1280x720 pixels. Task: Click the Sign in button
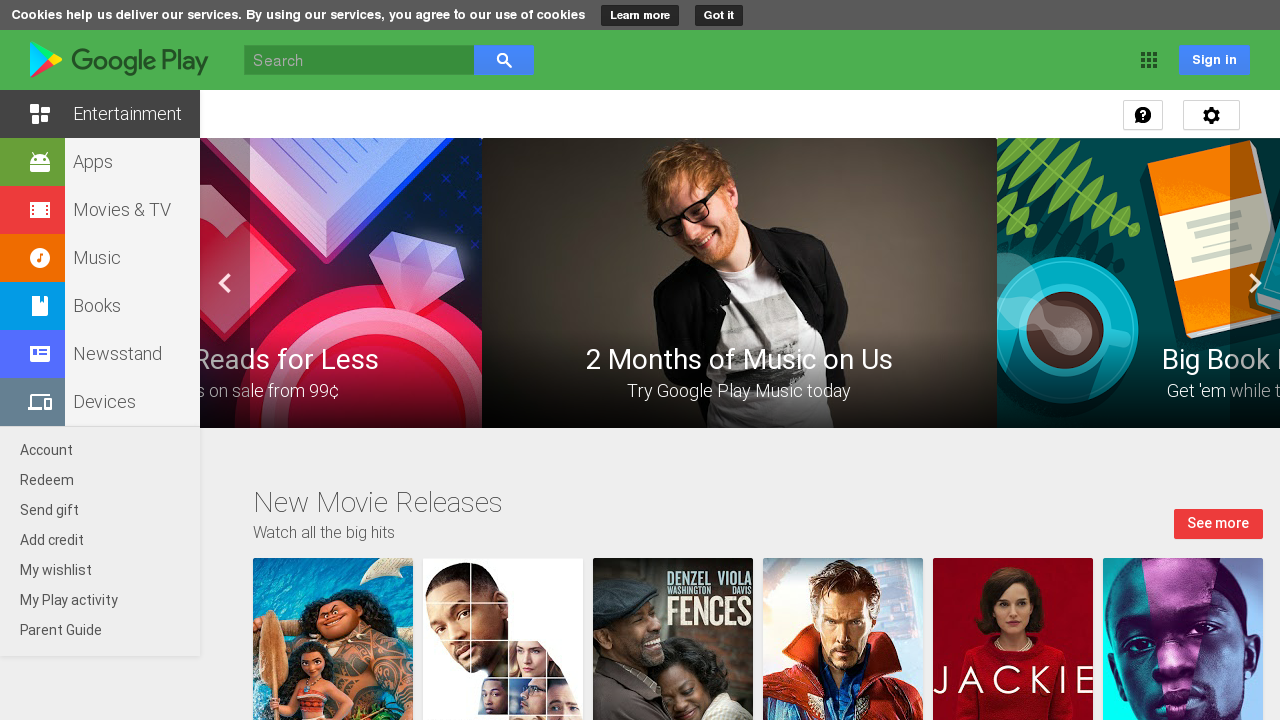(1214, 60)
